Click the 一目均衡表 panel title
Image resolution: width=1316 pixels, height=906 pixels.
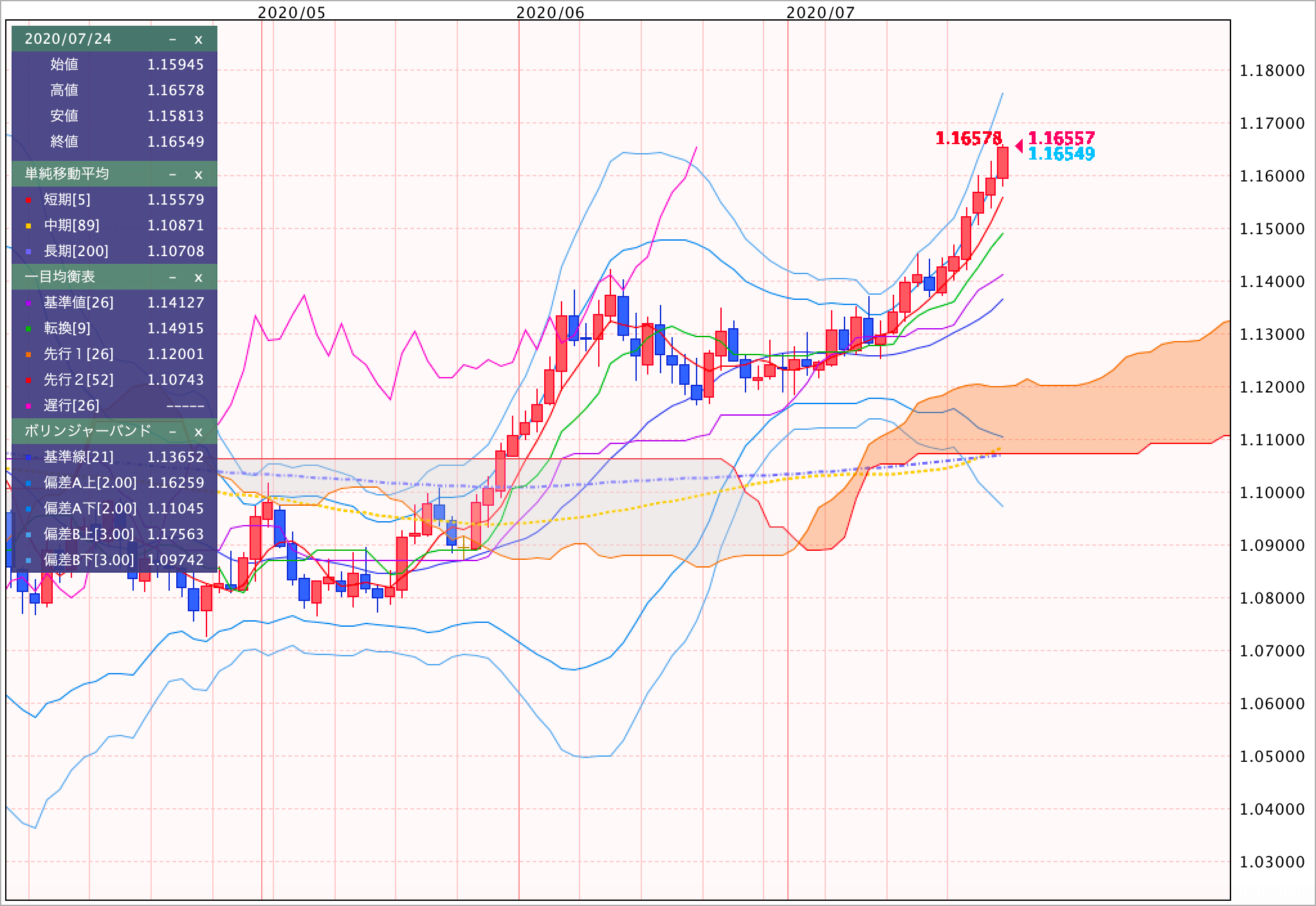click(60, 277)
